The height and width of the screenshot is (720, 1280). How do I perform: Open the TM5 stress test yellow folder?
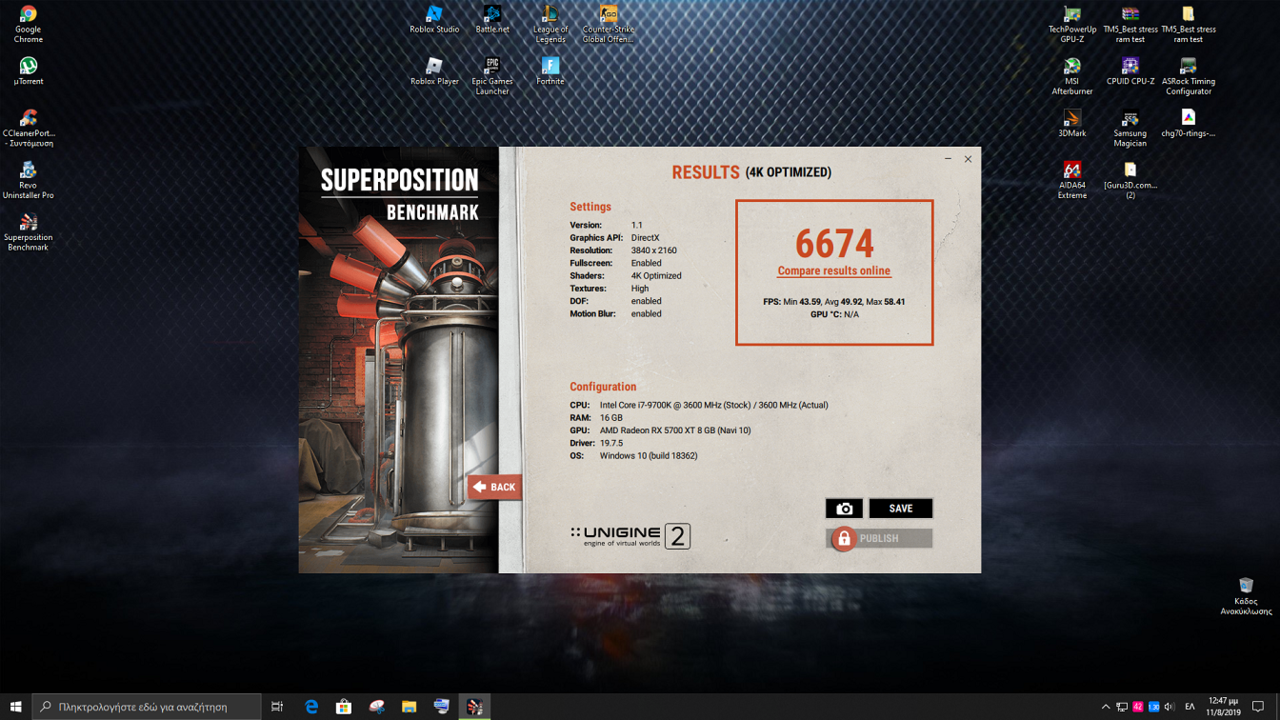pyautogui.click(x=1188, y=24)
